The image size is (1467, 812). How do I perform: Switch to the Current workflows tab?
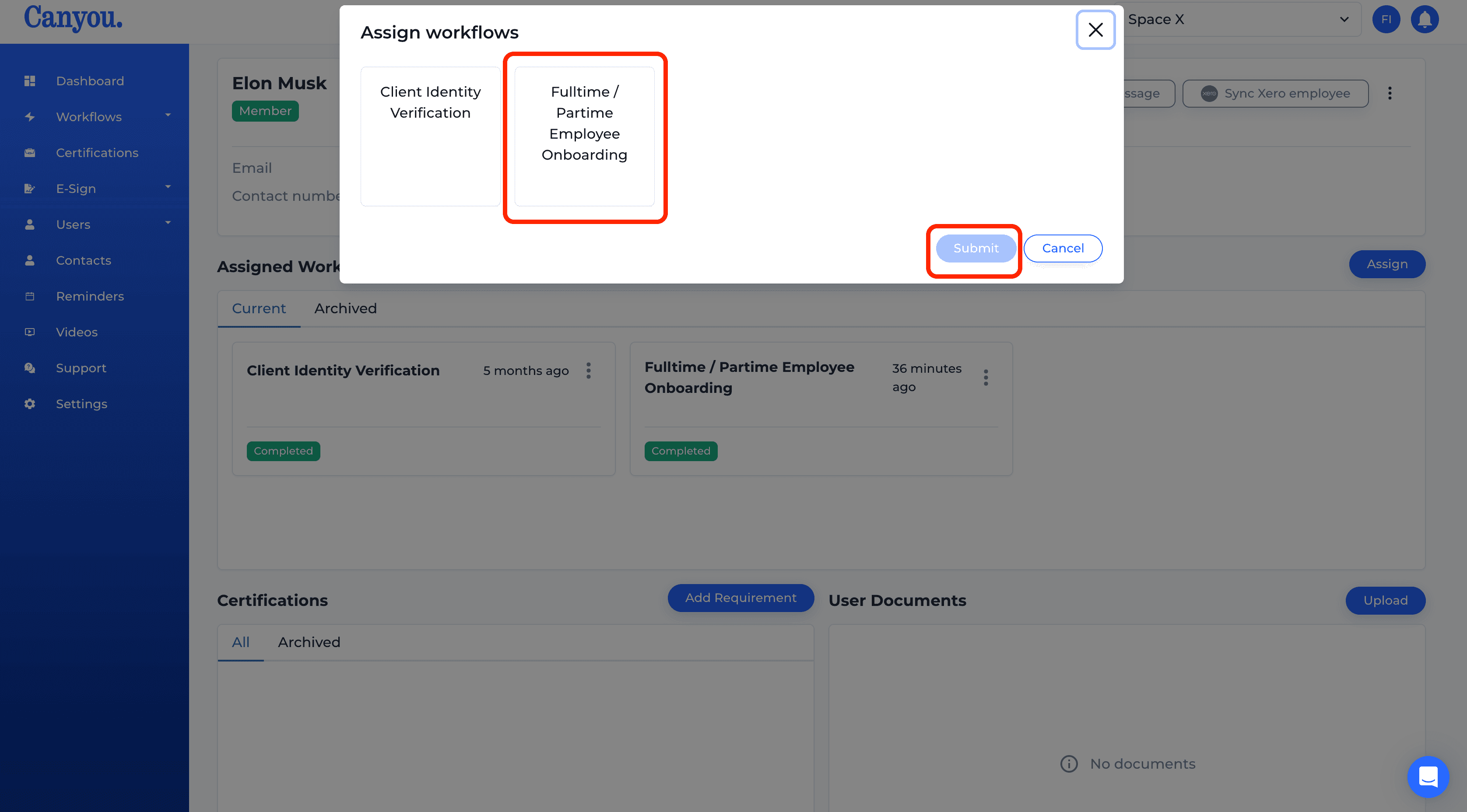click(258, 308)
